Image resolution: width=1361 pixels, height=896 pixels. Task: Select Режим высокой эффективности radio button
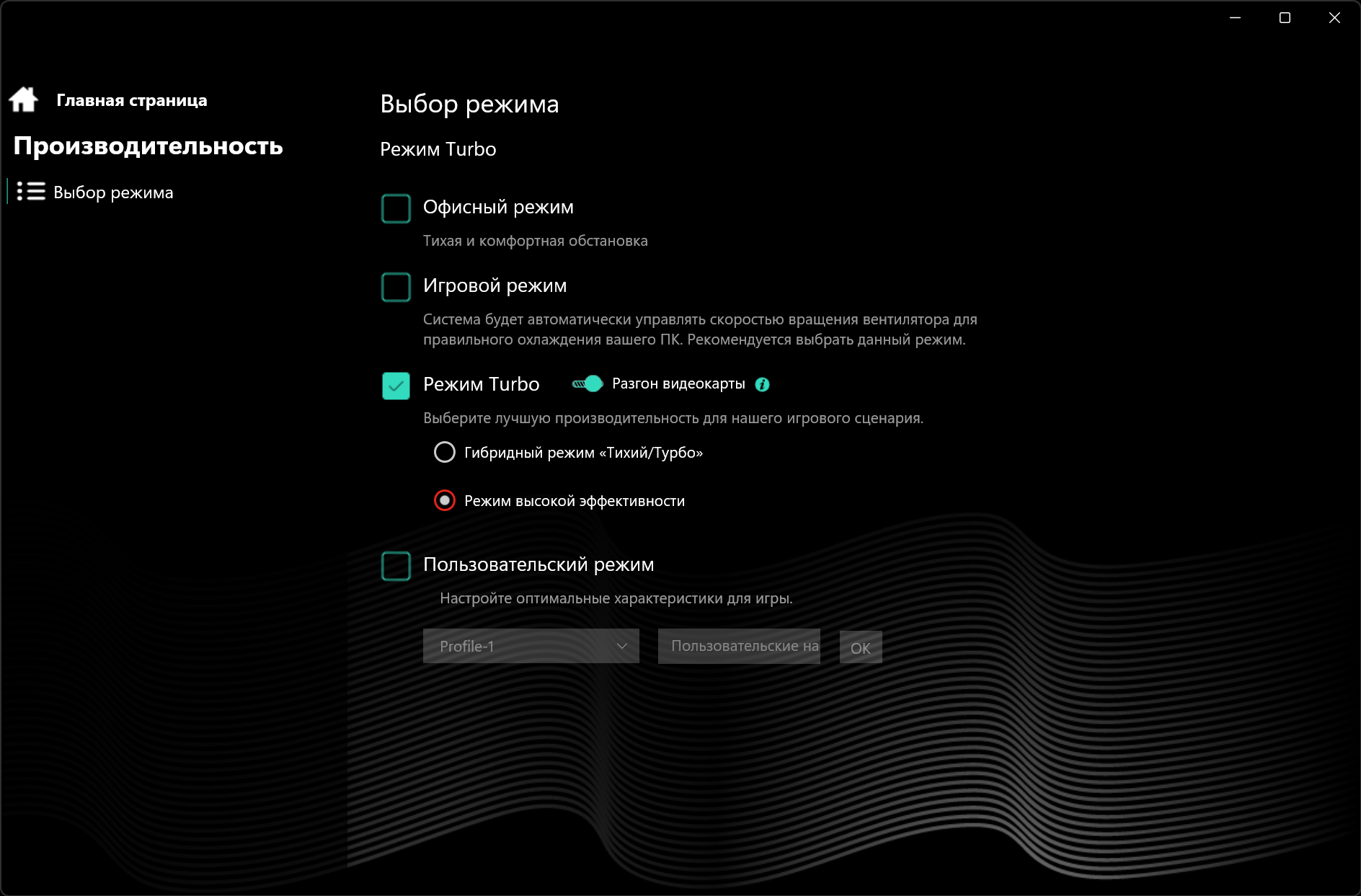[445, 500]
